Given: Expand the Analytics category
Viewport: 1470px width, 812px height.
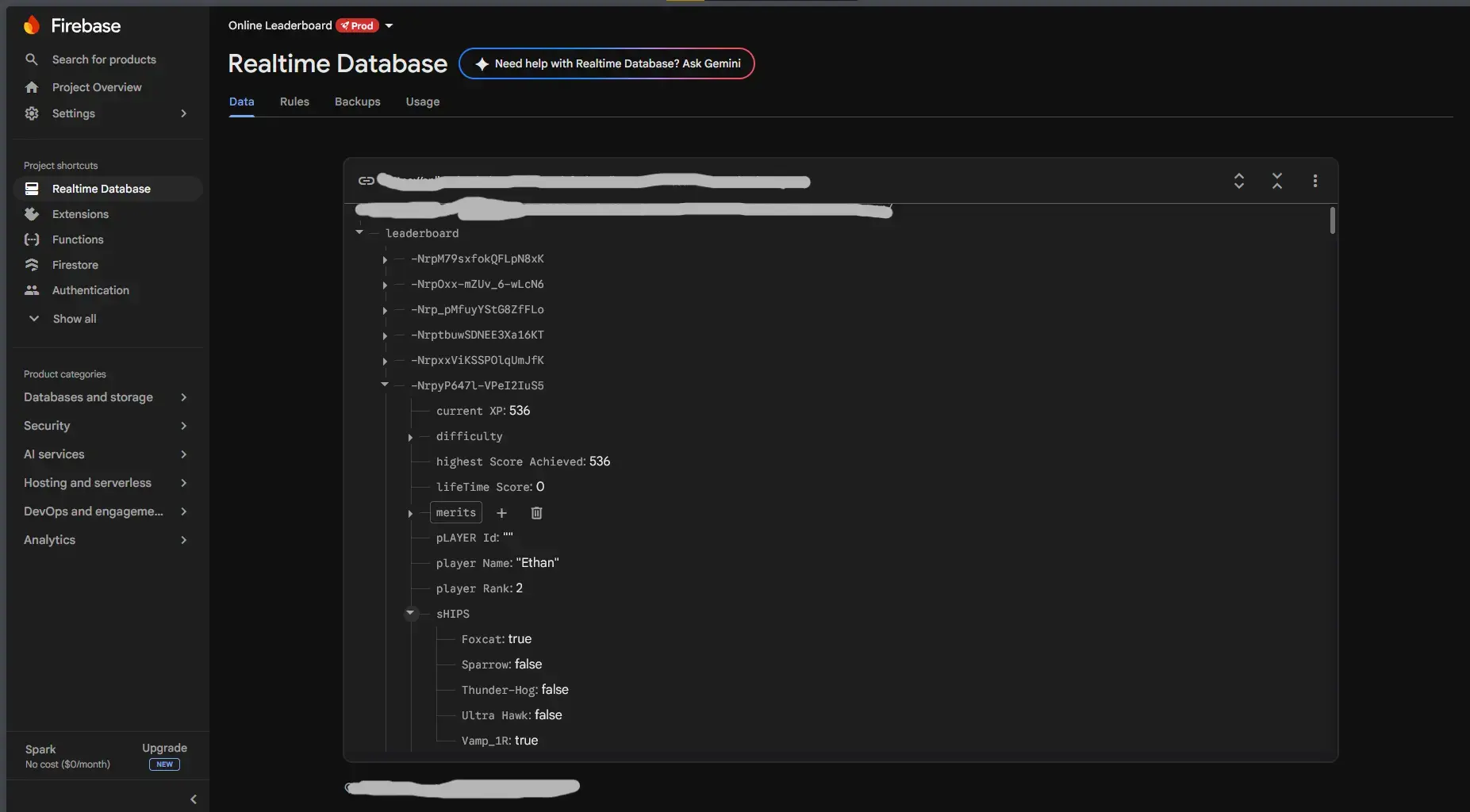Looking at the screenshot, I should tap(184, 540).
